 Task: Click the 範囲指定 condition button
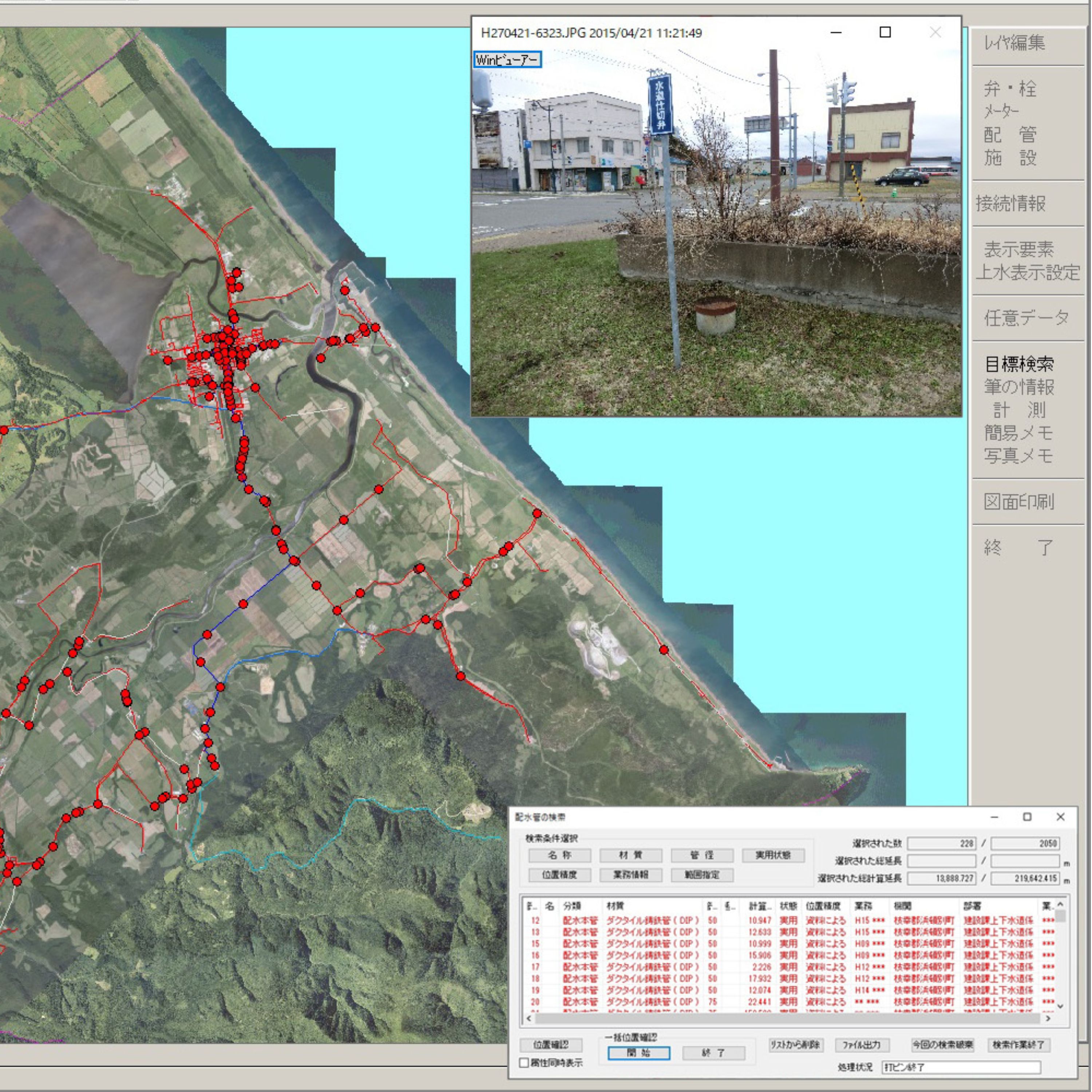(x=702, y=875)
